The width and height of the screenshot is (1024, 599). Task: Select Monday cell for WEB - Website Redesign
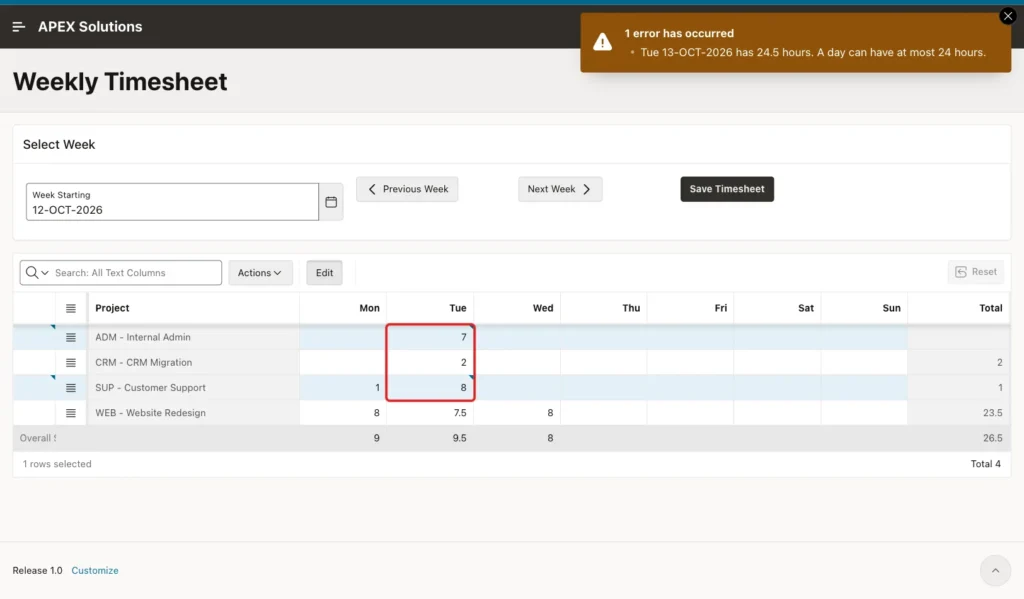[x=343, y=413]
